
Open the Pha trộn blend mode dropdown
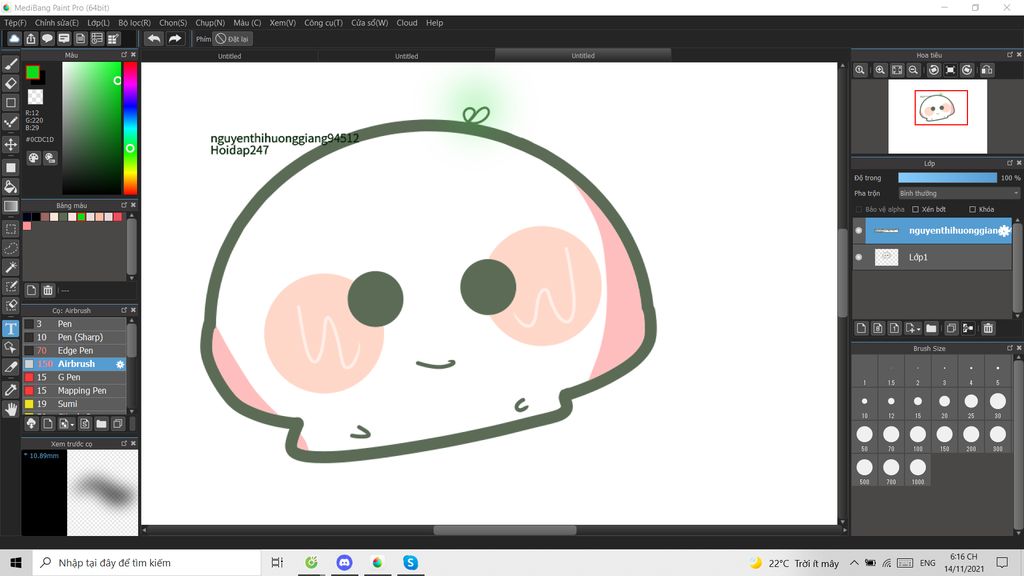pos(958,193)
